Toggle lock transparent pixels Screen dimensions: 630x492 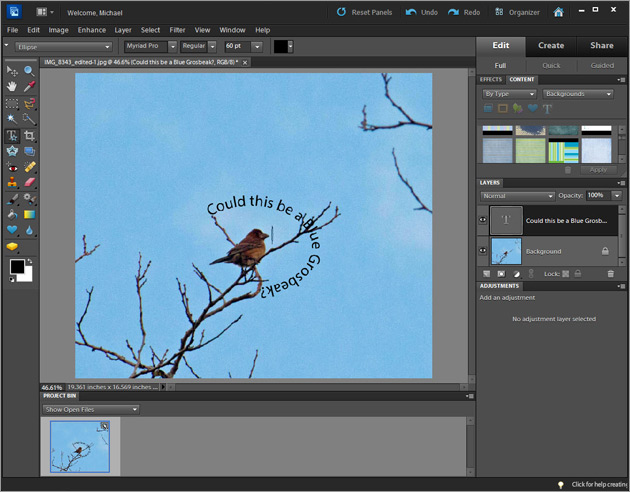click(x=565, y=274)
